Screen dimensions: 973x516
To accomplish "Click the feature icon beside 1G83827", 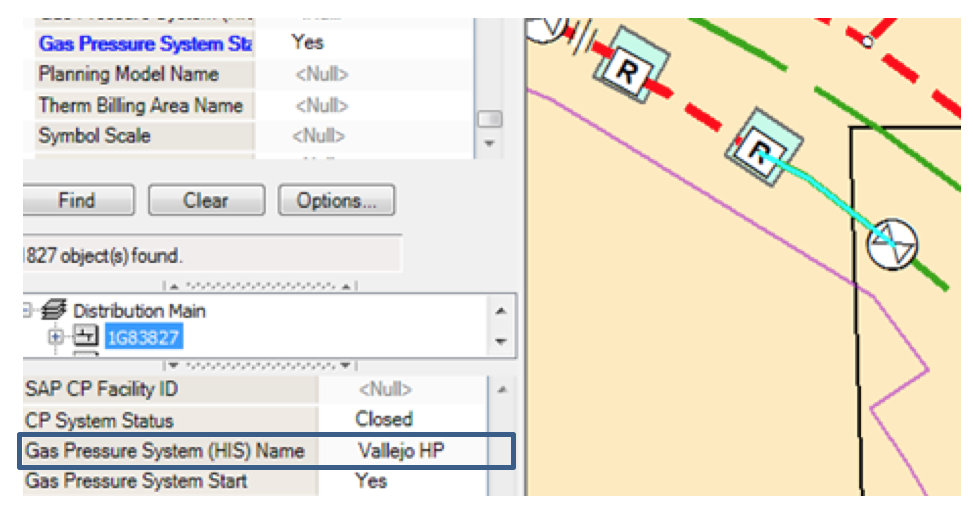I will coord(86,338).
